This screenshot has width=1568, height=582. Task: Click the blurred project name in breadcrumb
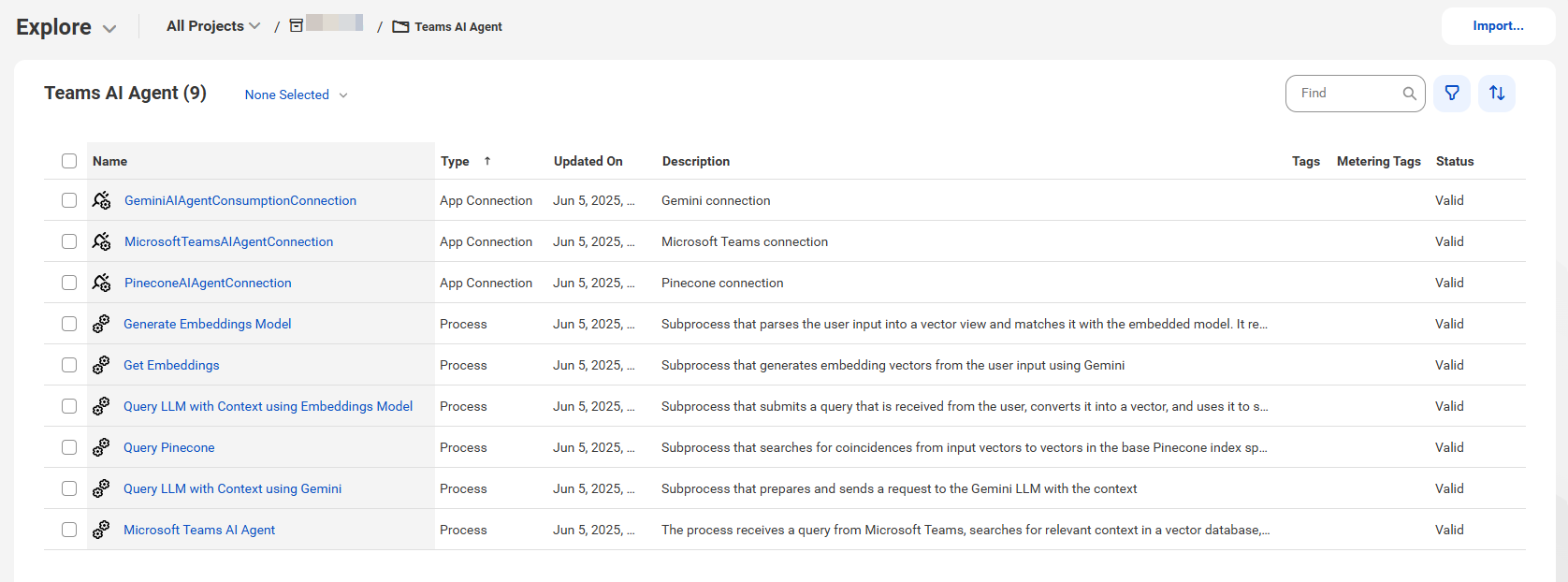tap(334, 22)
